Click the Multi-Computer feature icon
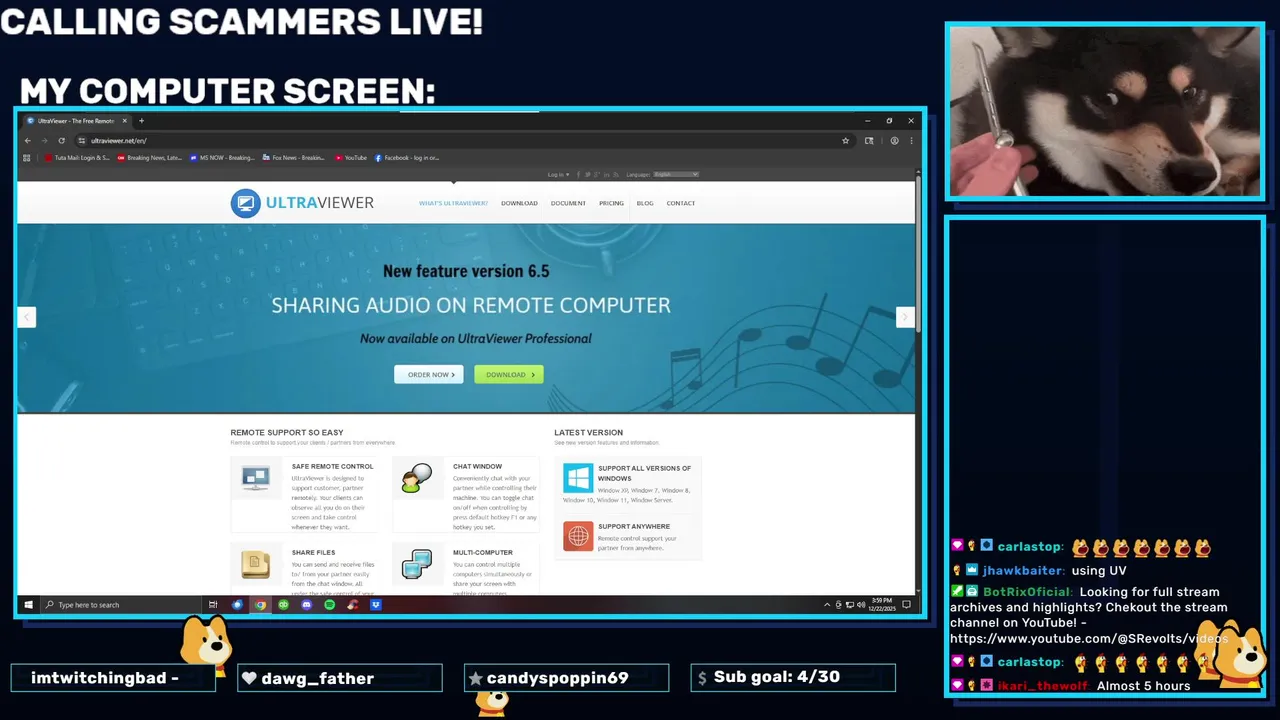The image size is (1280, 720). coord(417,564)
